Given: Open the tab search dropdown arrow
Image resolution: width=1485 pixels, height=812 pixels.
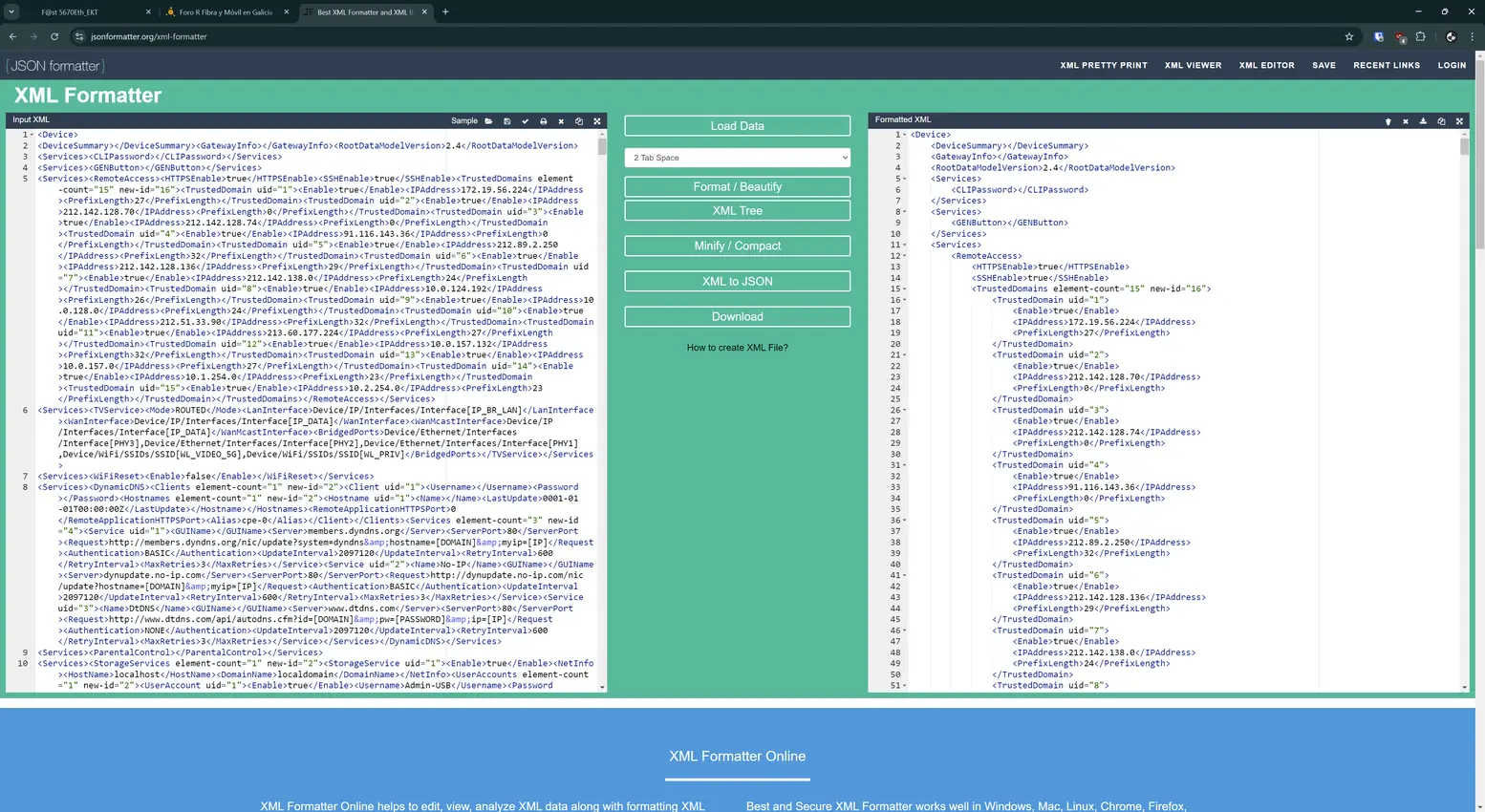Looking at the screenshot, I should (11, 11).
